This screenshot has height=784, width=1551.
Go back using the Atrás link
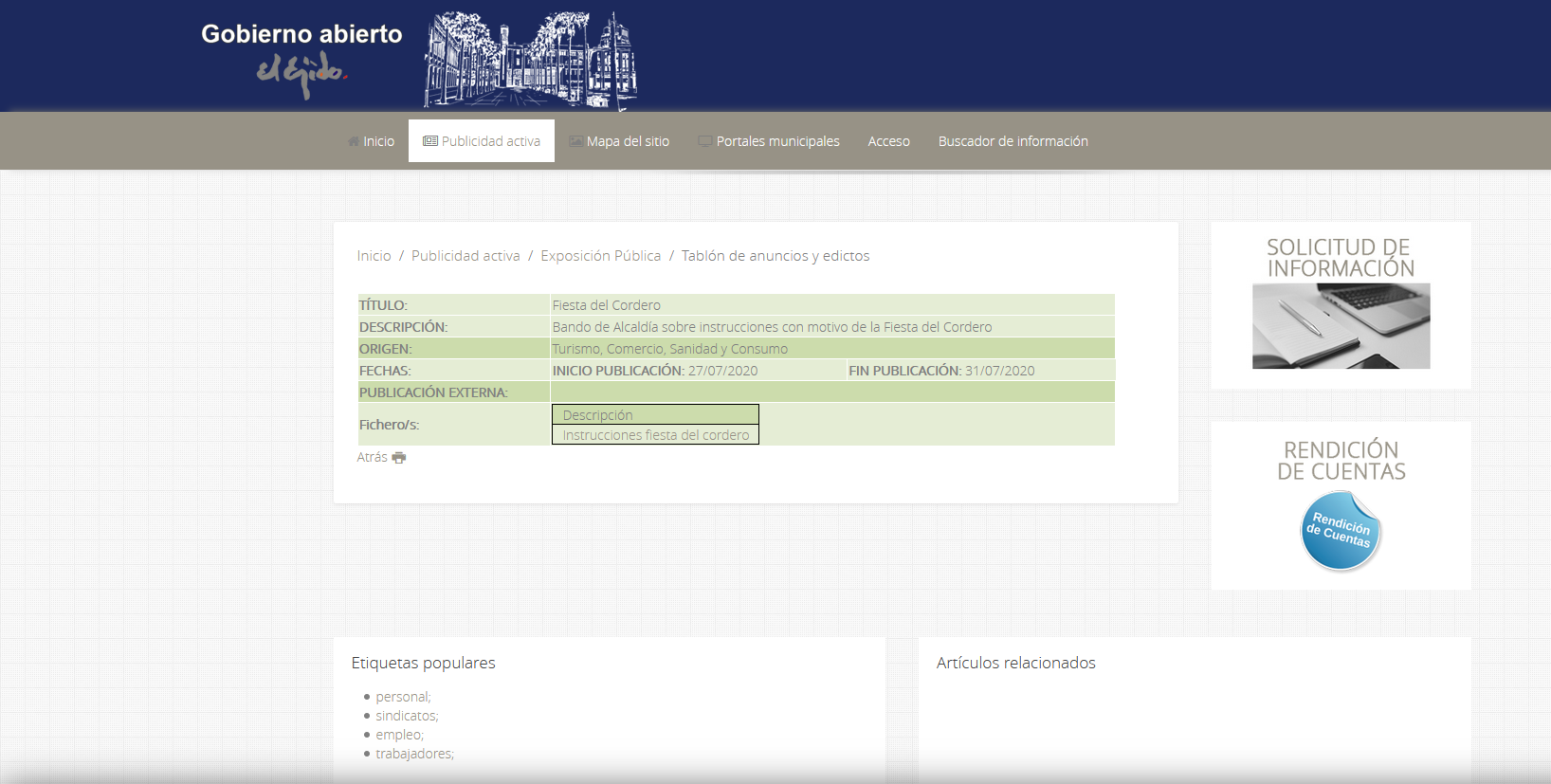tap(372, 457)
